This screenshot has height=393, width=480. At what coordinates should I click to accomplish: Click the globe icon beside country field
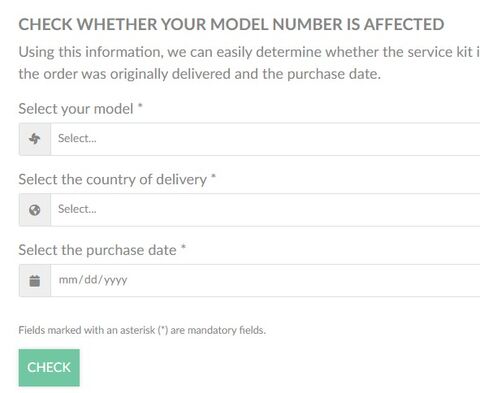click(35, 210)
